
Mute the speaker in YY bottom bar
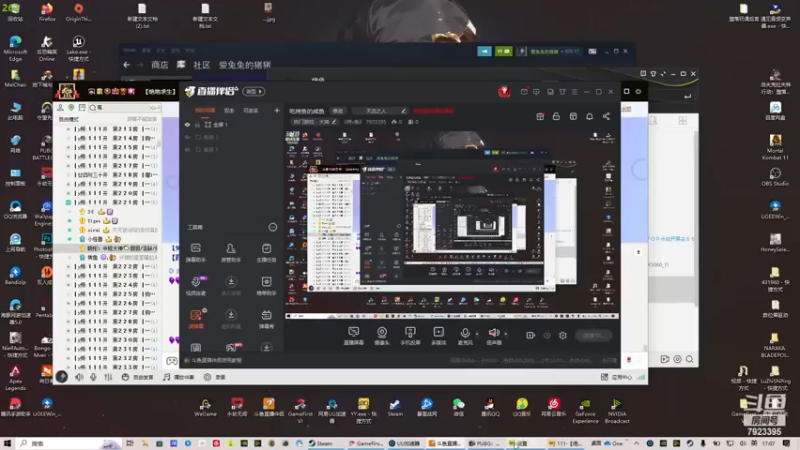(80, 377)
